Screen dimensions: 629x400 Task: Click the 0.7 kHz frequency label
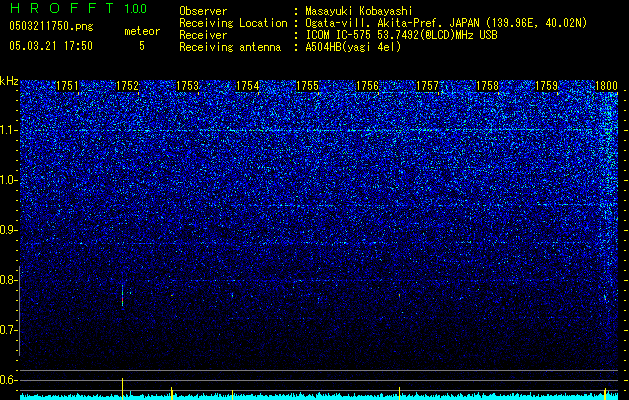point(8,330)
